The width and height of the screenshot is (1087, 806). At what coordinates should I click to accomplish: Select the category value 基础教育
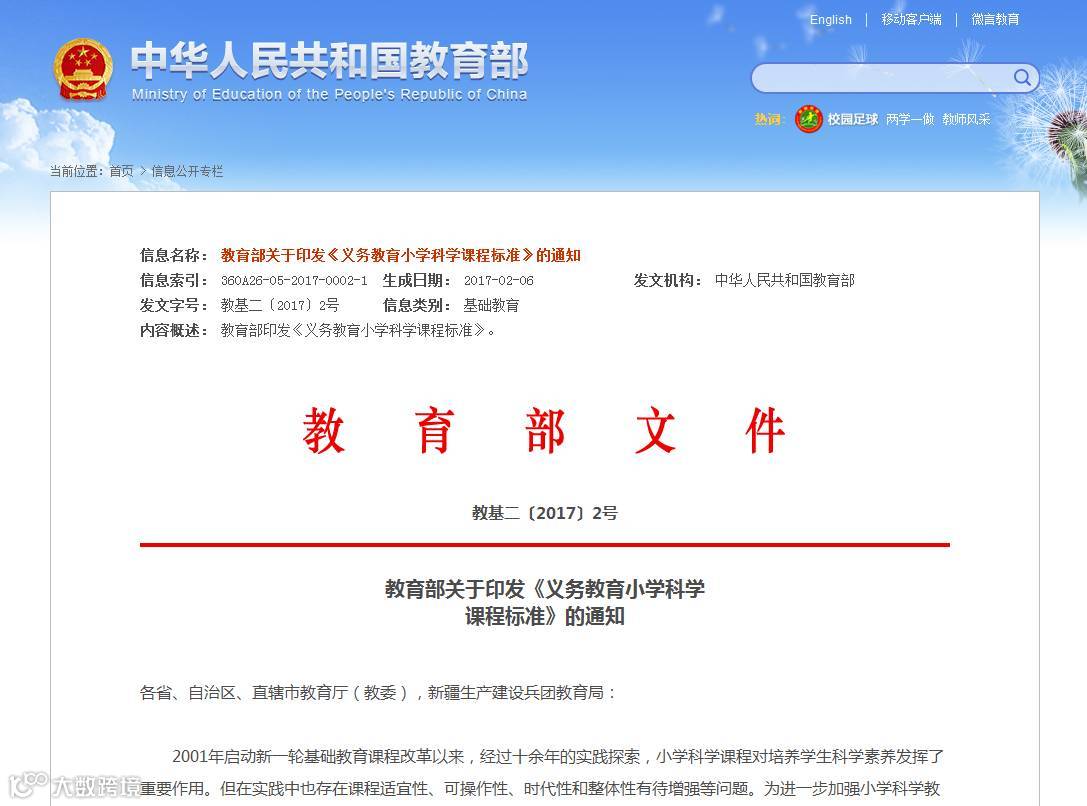(x=491, y=305)
